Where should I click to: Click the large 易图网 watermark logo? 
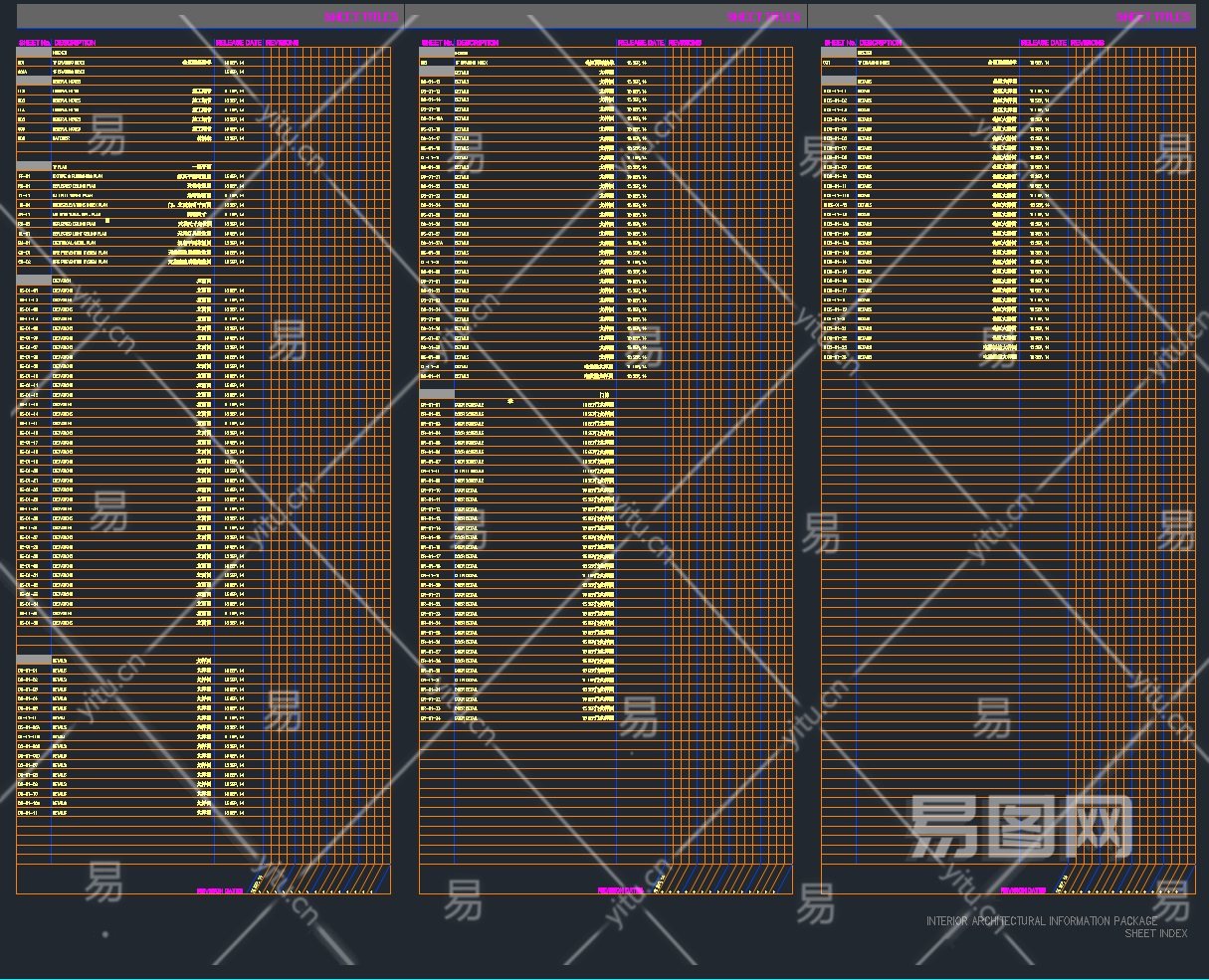pyautogui.click(x=1020, y=828)
